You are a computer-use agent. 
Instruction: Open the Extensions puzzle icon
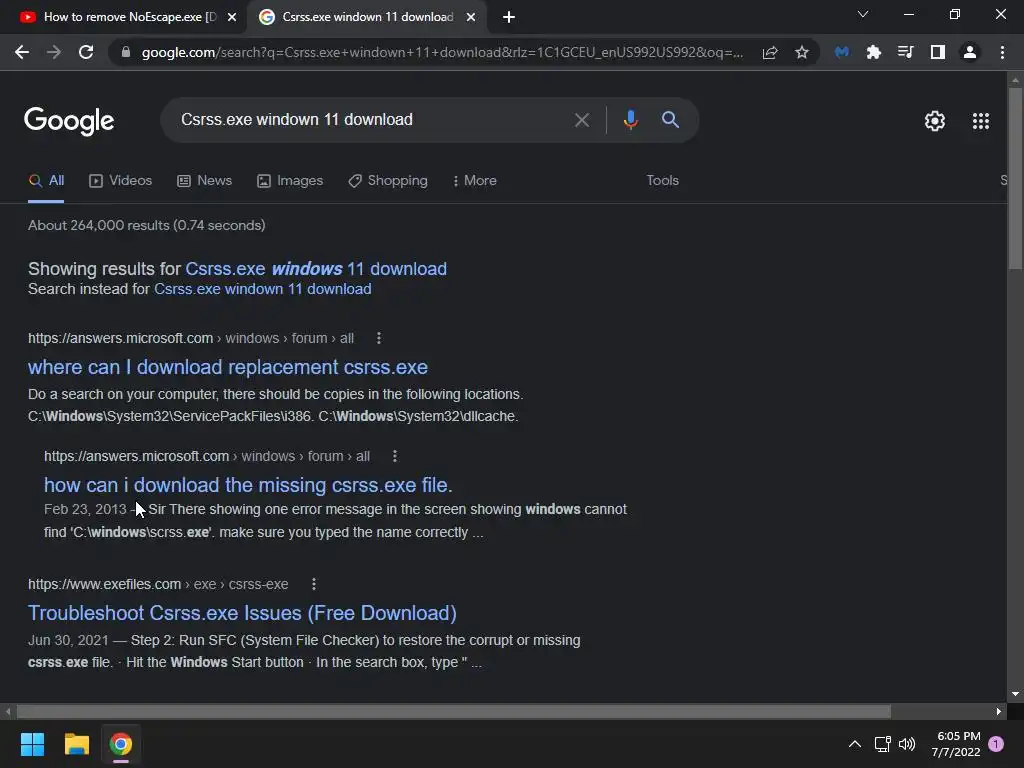click(x=874, y=52)
